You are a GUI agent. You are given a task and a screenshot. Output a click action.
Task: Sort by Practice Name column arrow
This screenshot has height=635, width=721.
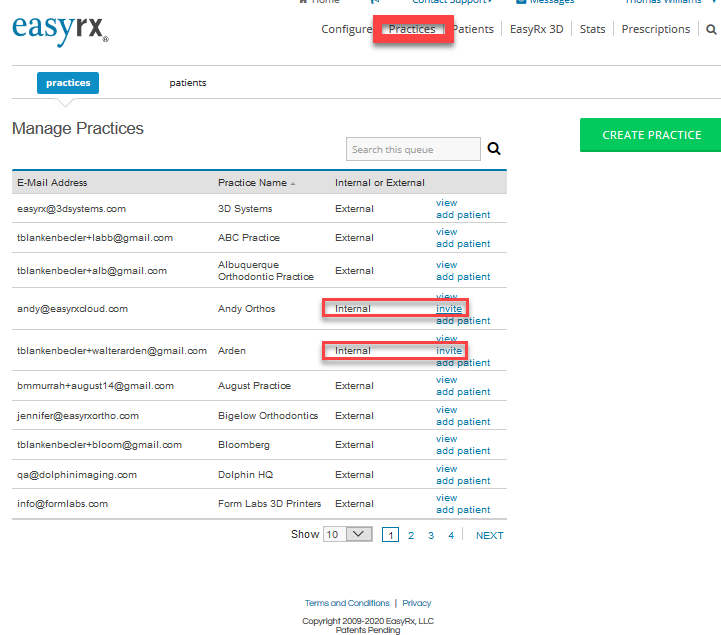tap(293, 183)
